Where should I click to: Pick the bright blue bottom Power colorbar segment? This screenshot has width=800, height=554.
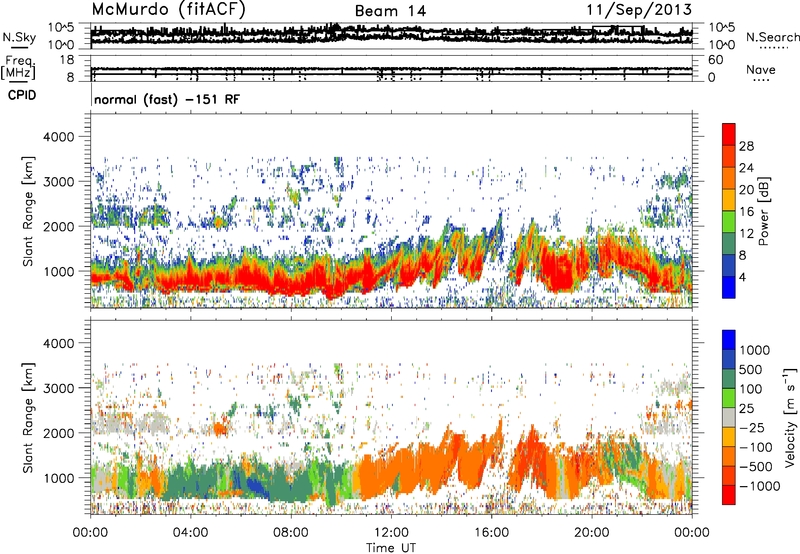tap(729, 287)
